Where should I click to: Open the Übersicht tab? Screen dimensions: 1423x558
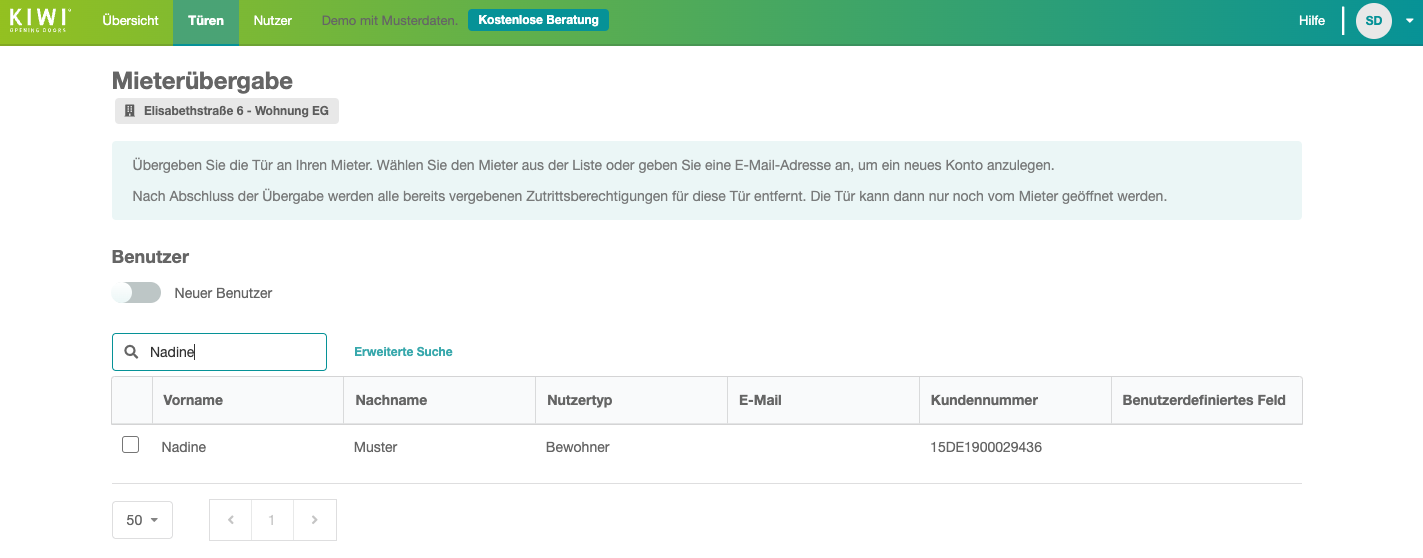(130, 21)
